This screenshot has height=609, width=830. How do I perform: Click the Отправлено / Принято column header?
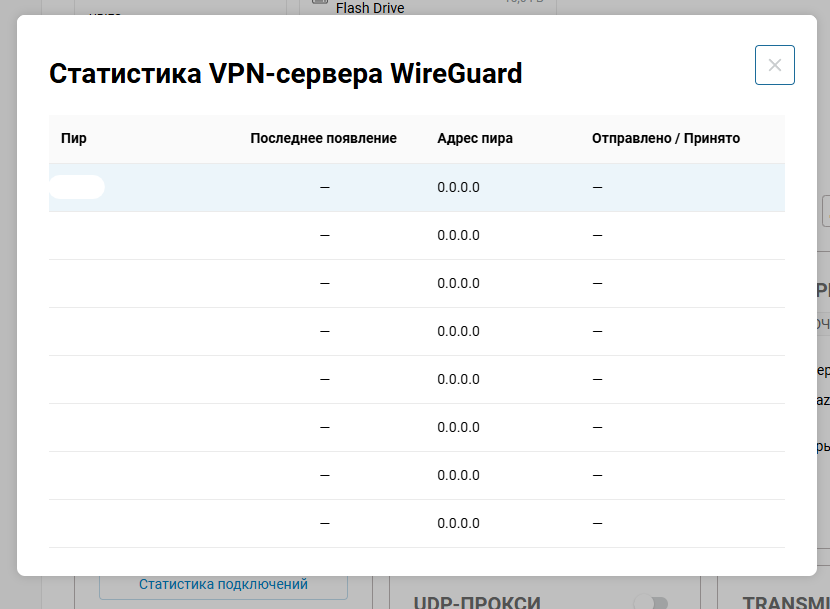coord(666,138)
